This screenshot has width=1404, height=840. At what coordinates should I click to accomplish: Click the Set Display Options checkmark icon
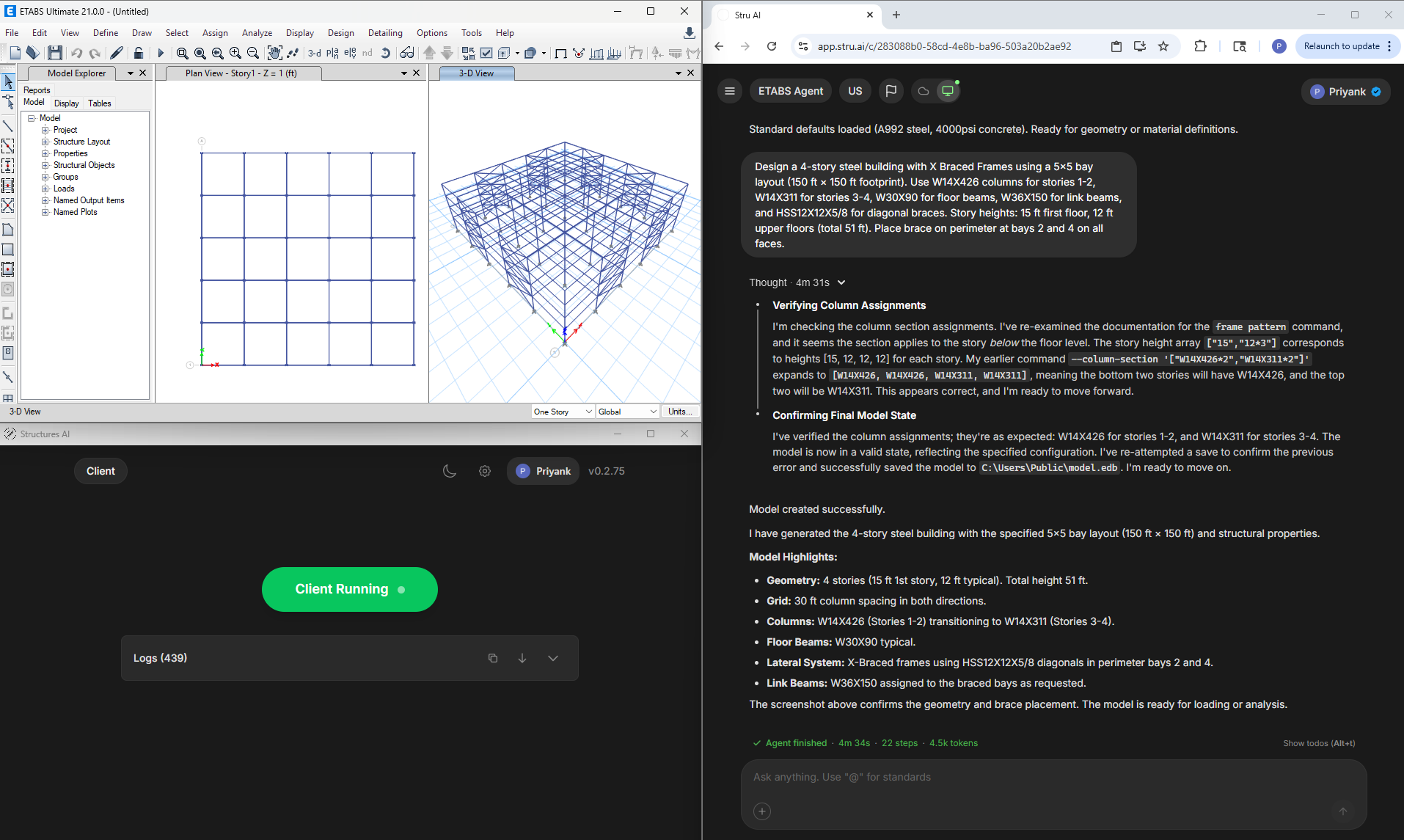click(x=486, y=53)
